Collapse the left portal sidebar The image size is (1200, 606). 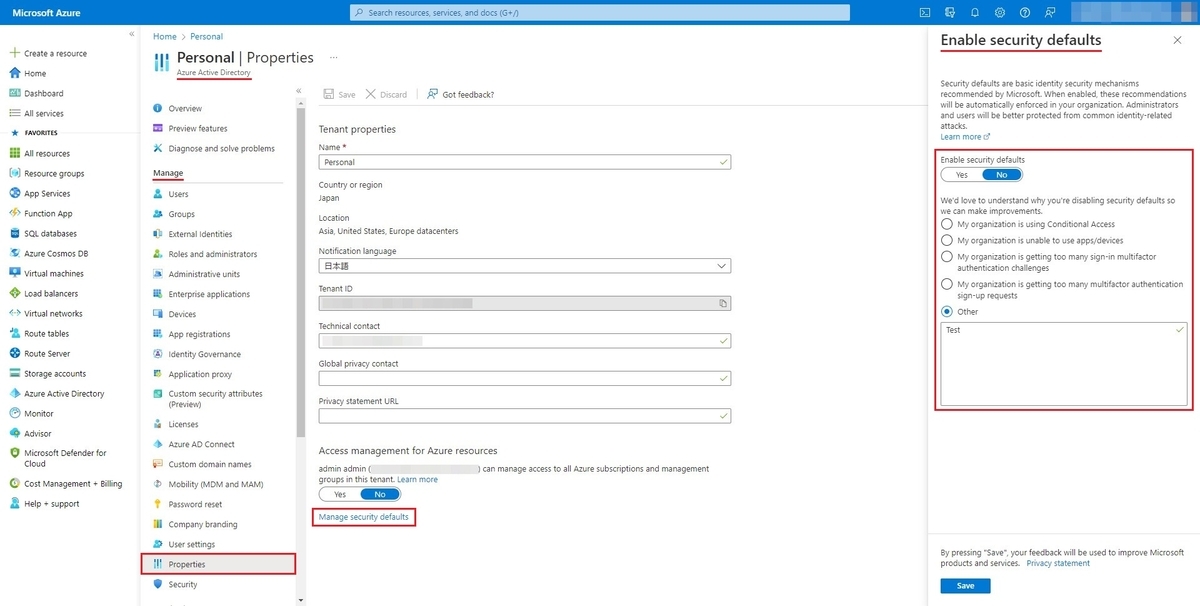point(132,34)
